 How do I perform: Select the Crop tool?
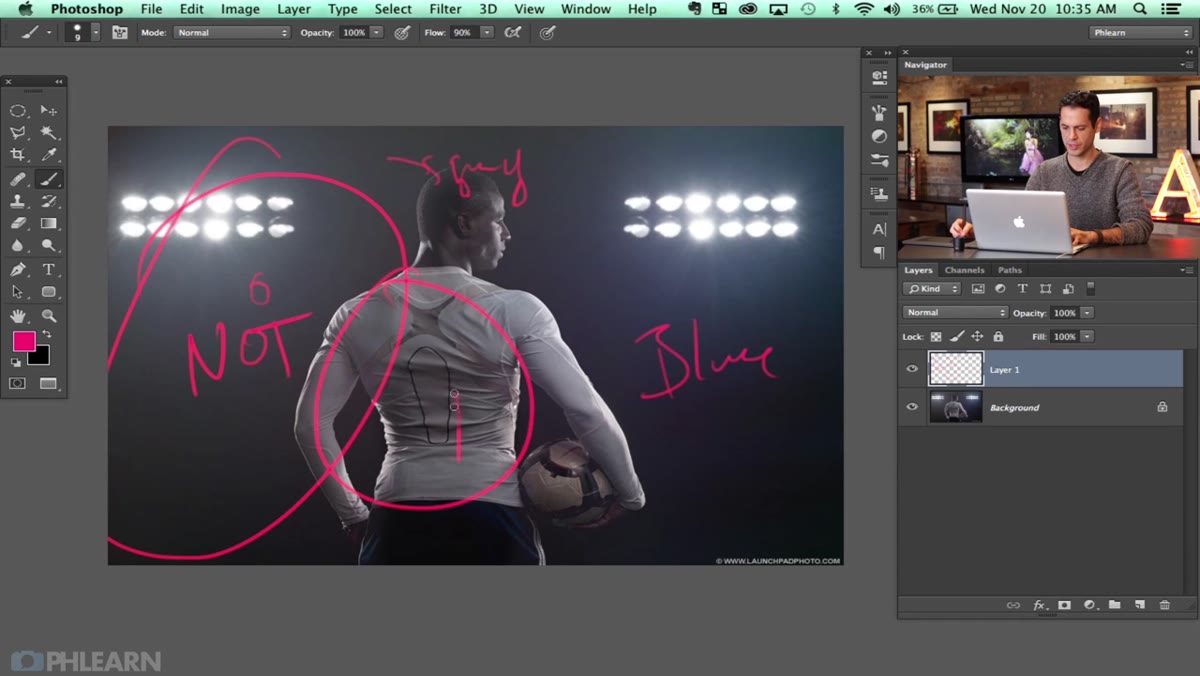(x=18, y=155)
